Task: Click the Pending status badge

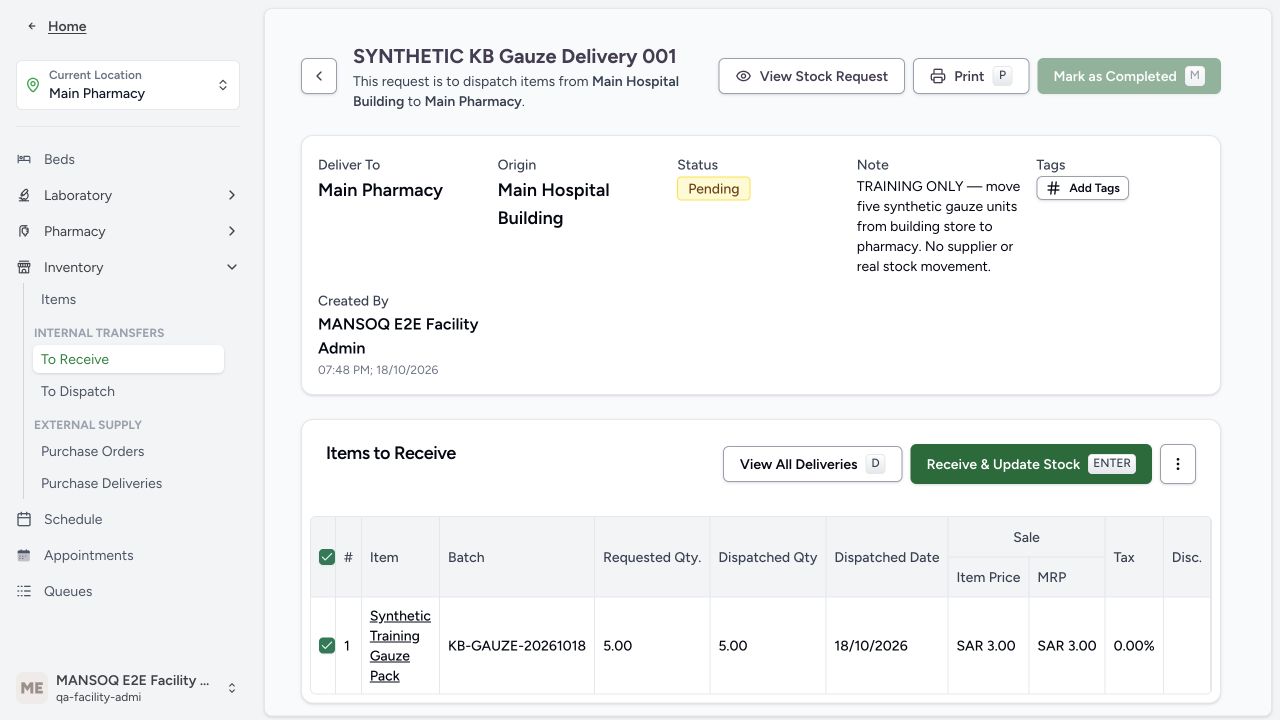Action: (714, 189)
